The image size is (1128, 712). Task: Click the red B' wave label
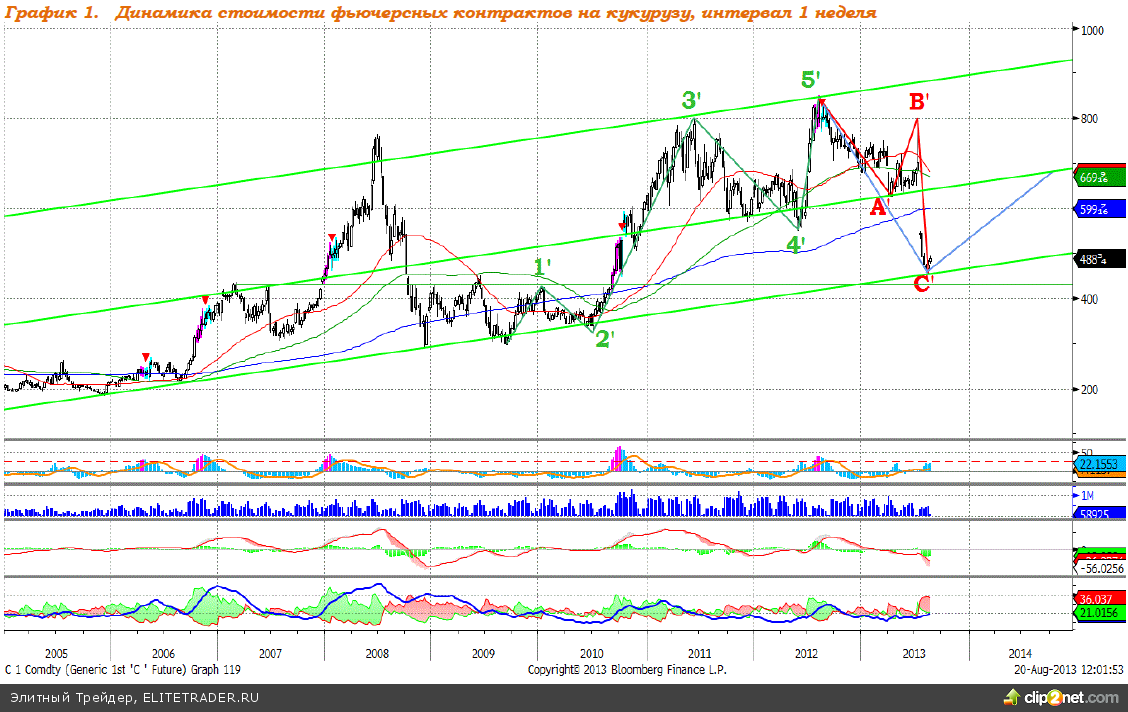(919, 101)
